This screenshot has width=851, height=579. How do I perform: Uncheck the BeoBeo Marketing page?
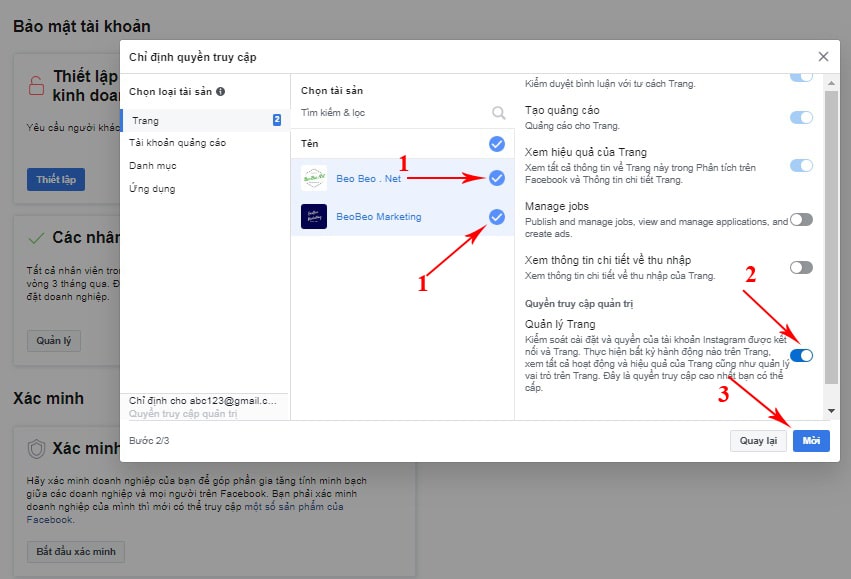point(497,217)
